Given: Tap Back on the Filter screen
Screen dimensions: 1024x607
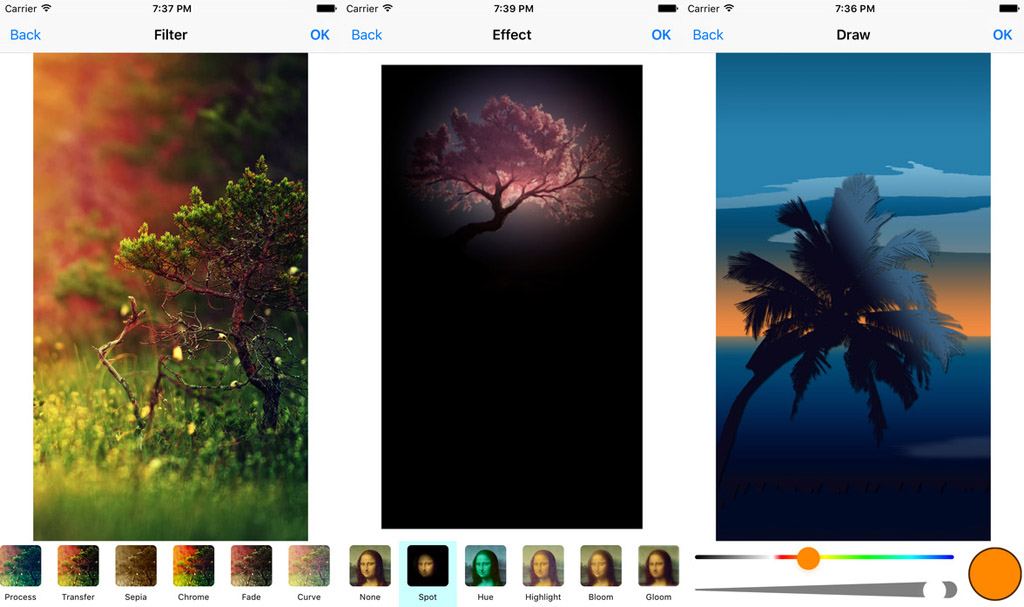Looking at the screenshot, I should (25, 35).
